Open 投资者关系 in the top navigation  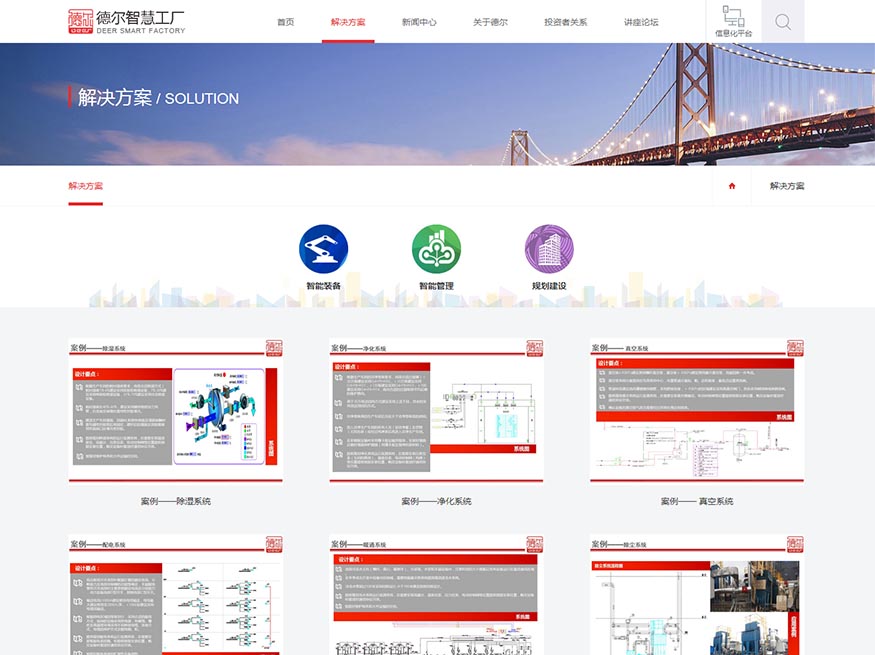click(x=565, y=22)
